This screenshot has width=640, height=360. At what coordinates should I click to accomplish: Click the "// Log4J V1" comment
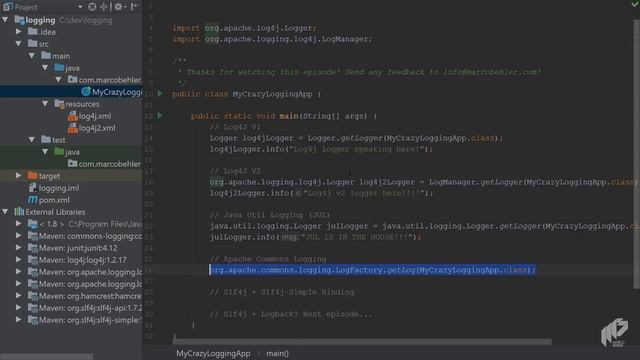click(x=235, y=127)
